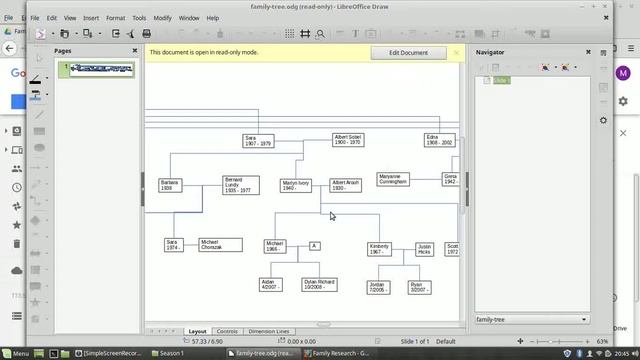
Task: Select the Rectangle tool
Action: pos(39,131)
